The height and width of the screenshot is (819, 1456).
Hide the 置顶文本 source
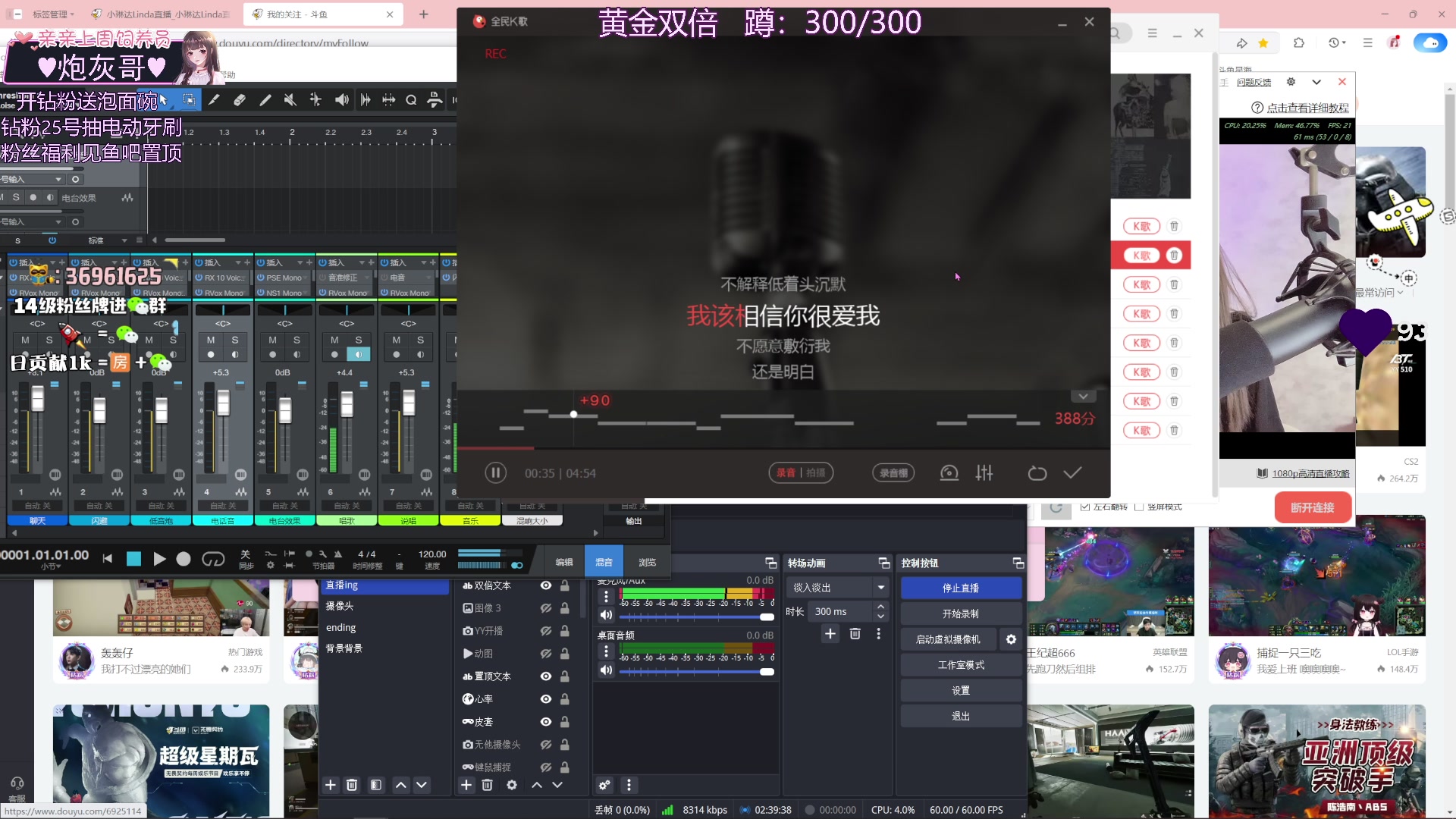pos(545,676)
